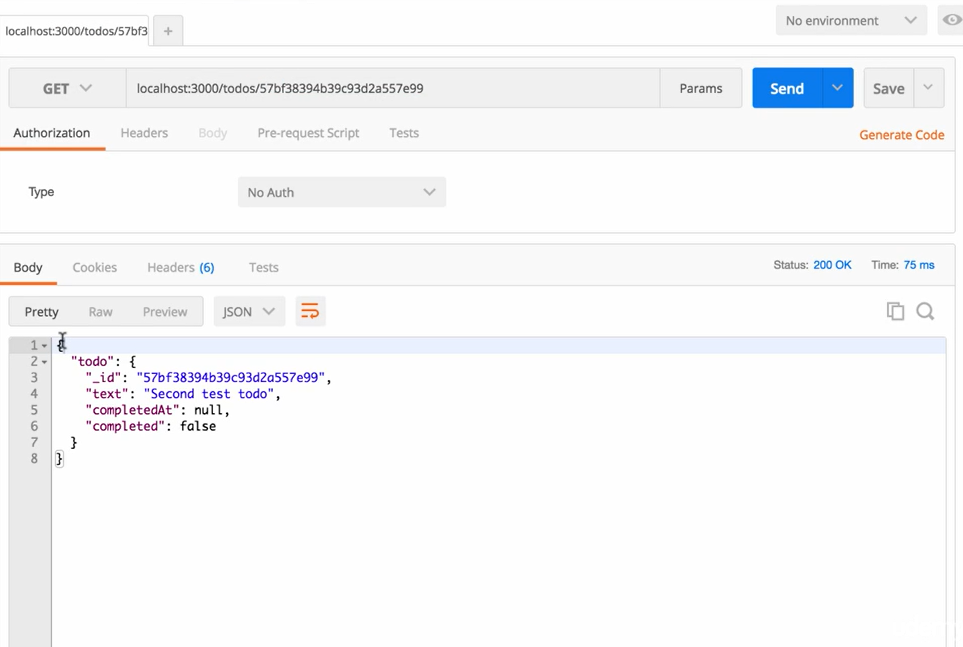The width and height of the screenshot is (963, 647).
Task: Click the Send button
Action: (787, 88)
